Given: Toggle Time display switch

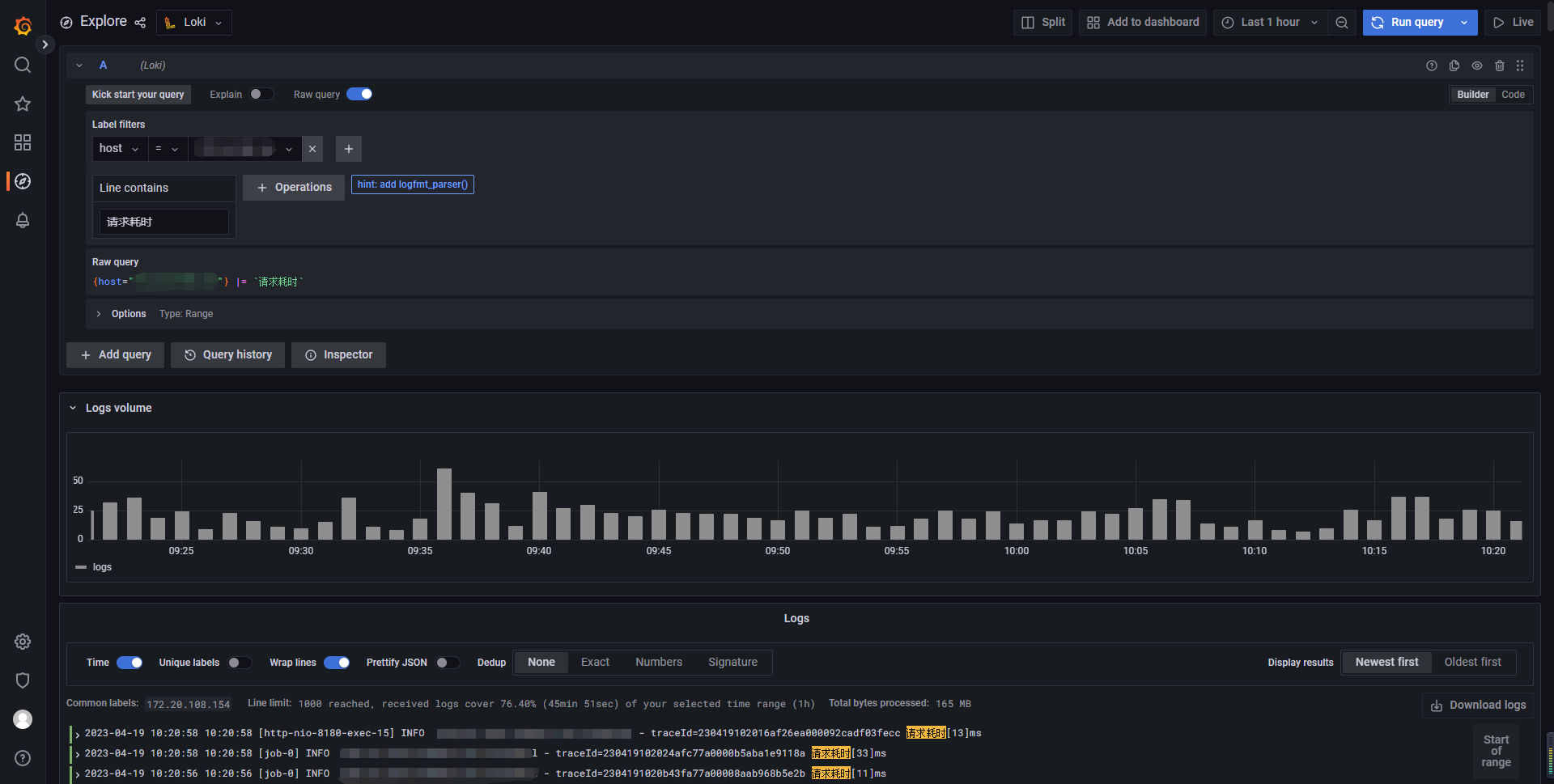Looking at the screenshot, I should 129,663.
